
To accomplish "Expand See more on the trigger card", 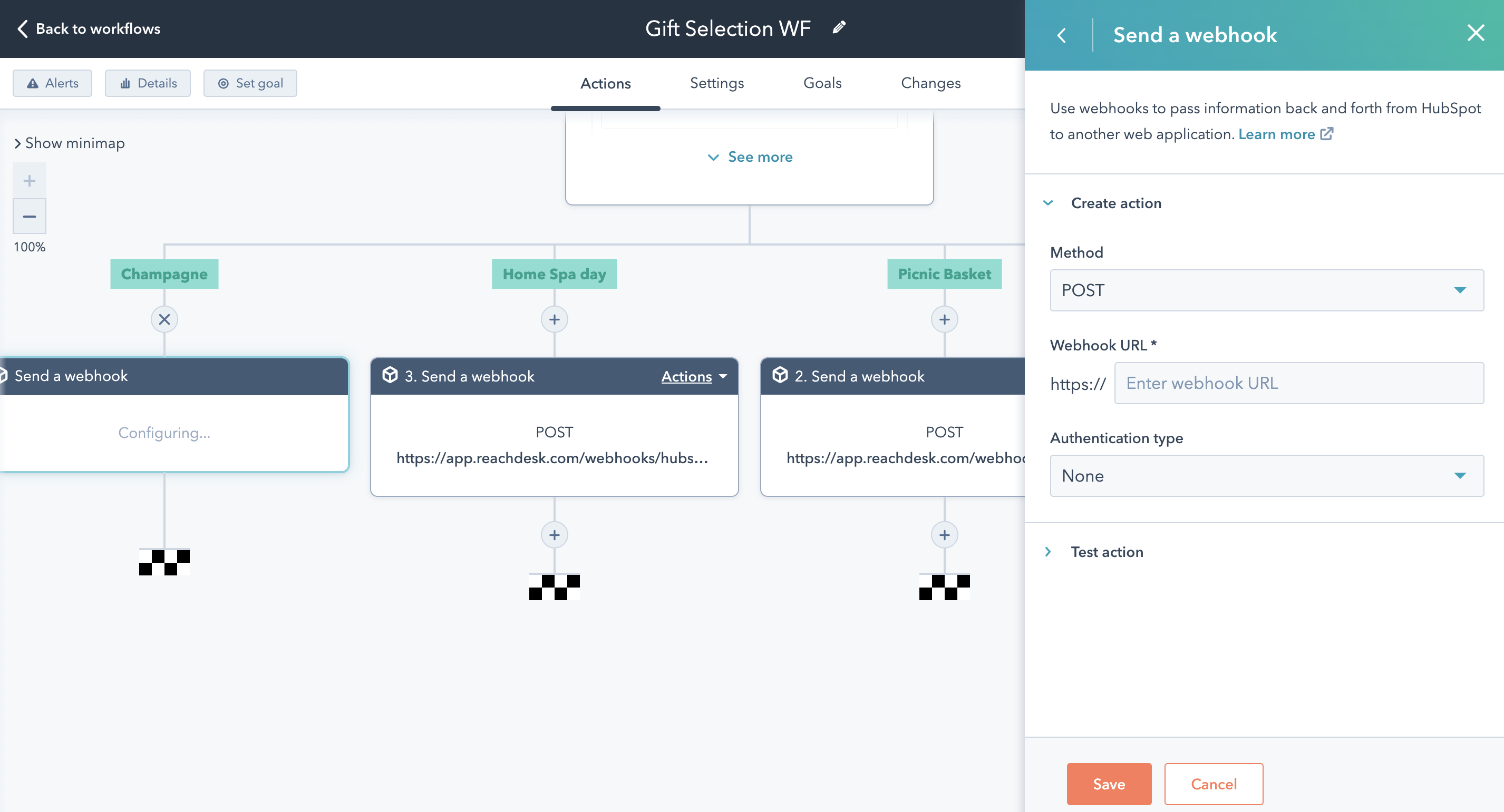I will click(x=750, y=157).
